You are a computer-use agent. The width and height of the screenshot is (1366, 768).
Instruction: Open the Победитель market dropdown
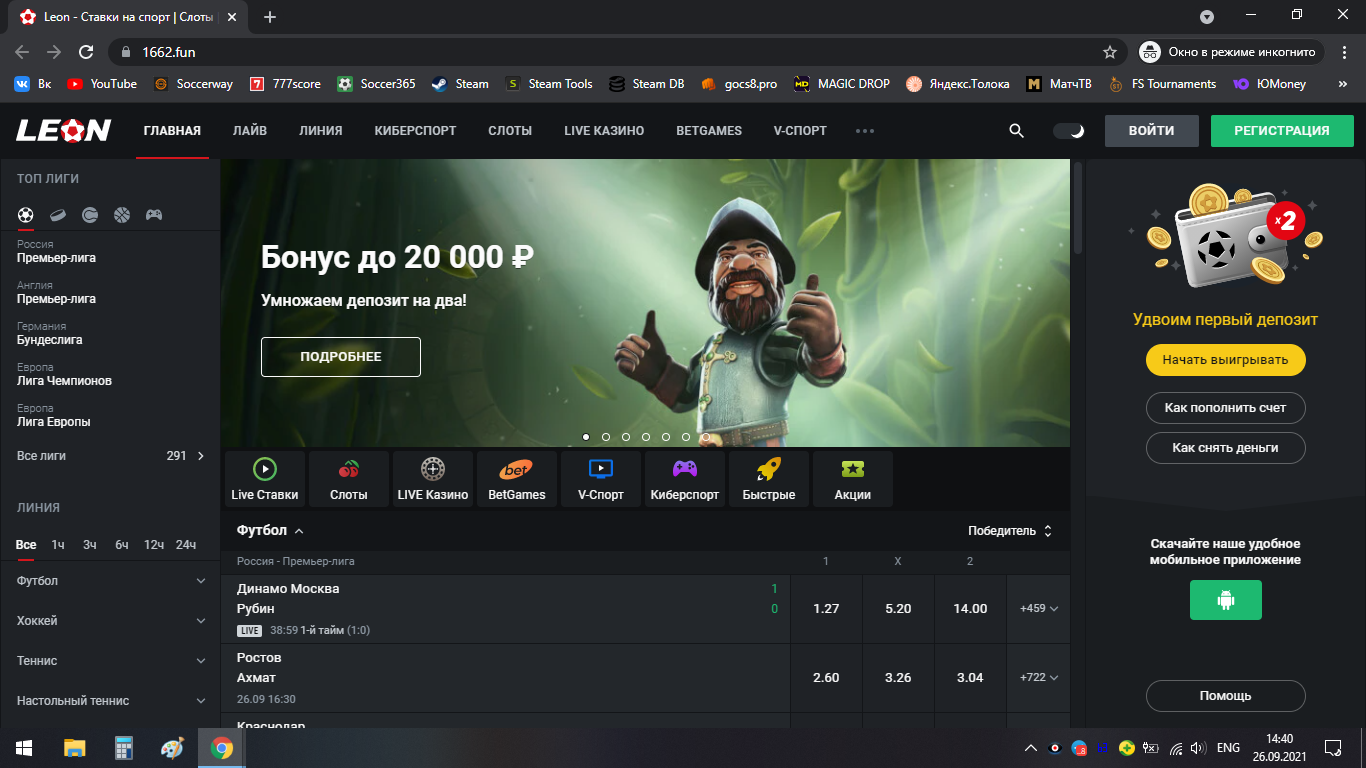point(1011,531)
